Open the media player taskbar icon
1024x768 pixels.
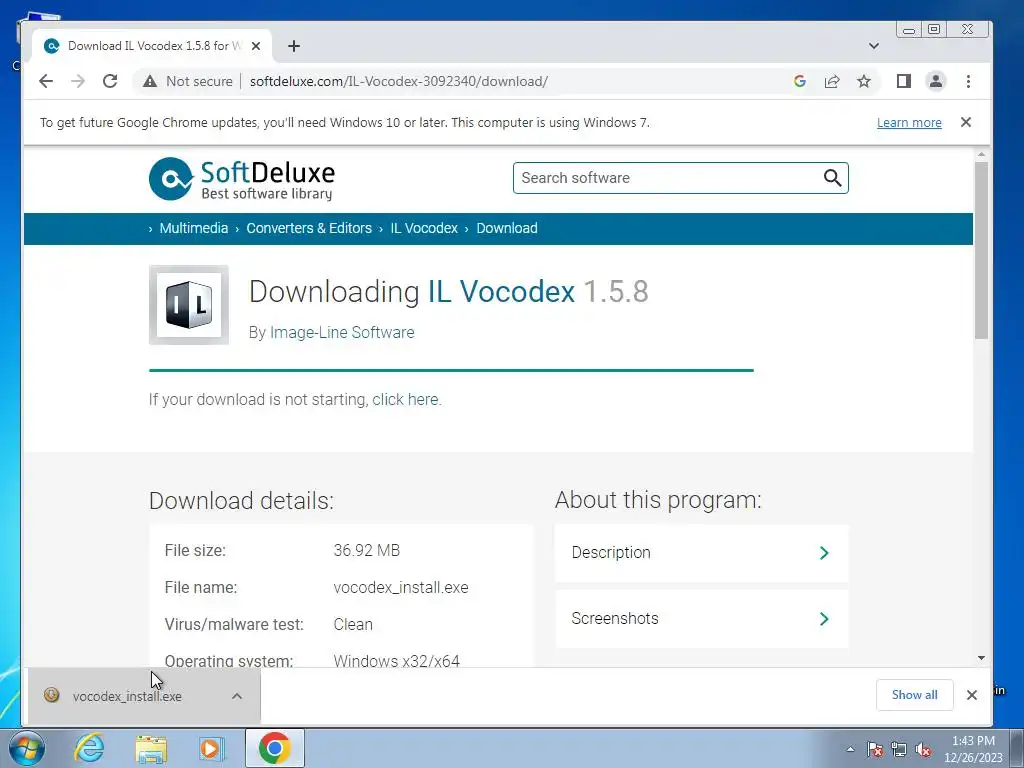pos(211,748)
